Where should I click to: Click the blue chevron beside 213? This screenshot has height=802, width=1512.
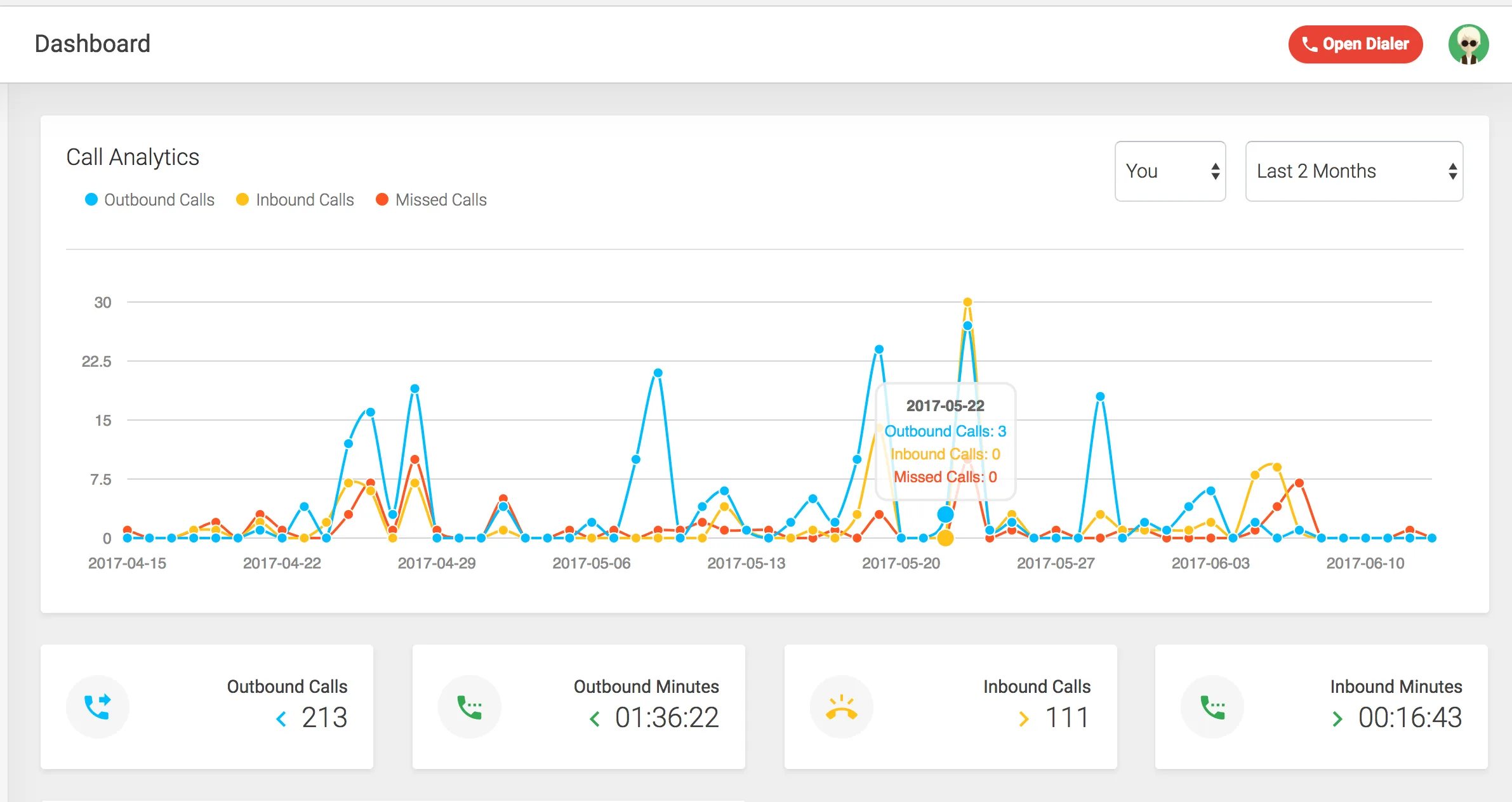281,719
